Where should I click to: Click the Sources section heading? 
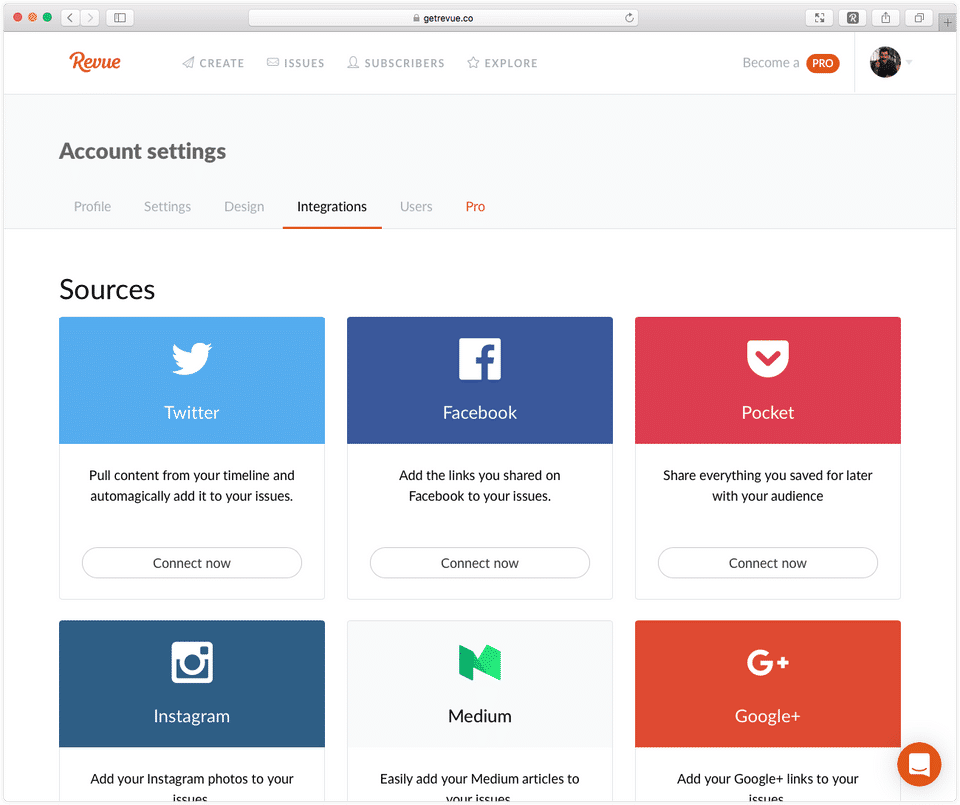(107, 290)
